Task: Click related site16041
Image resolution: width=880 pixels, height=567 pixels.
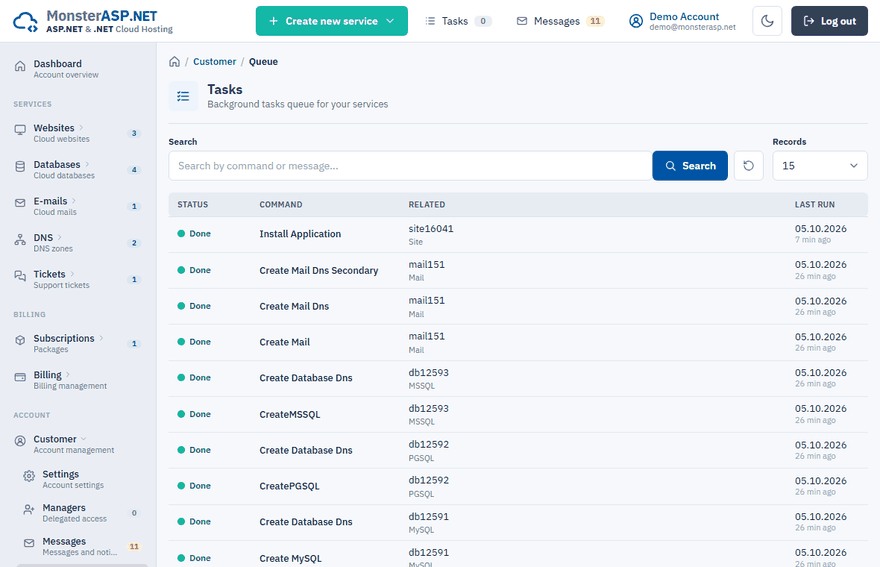Action: point(430,229)
